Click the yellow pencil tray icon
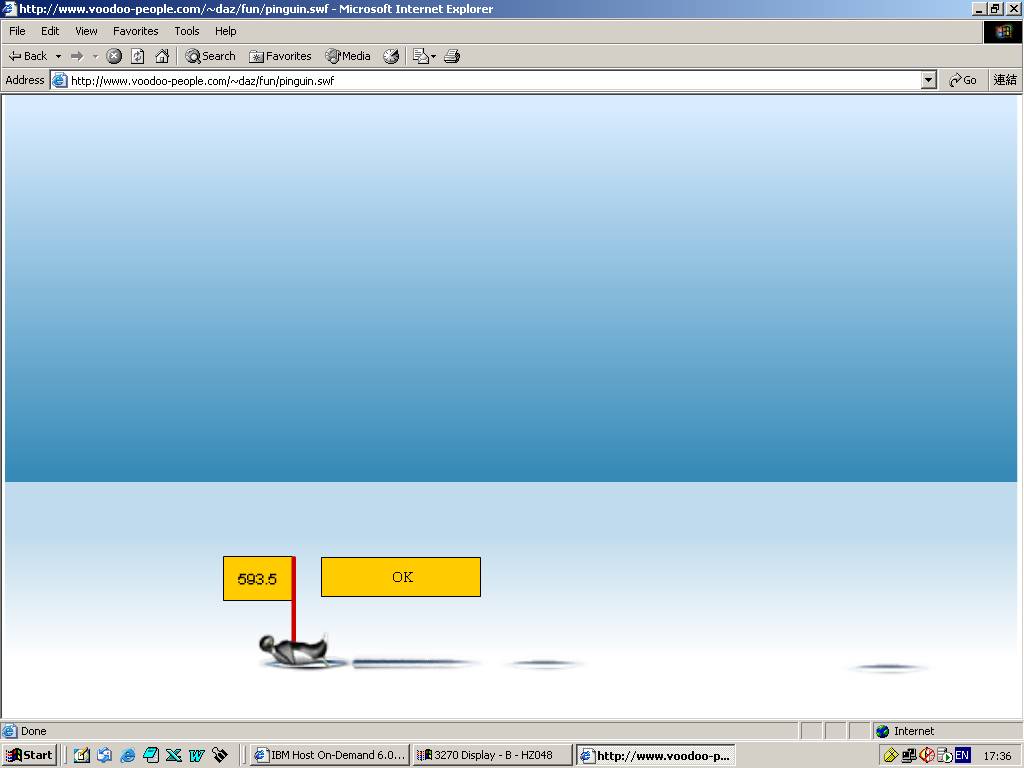 pos(891,756)
